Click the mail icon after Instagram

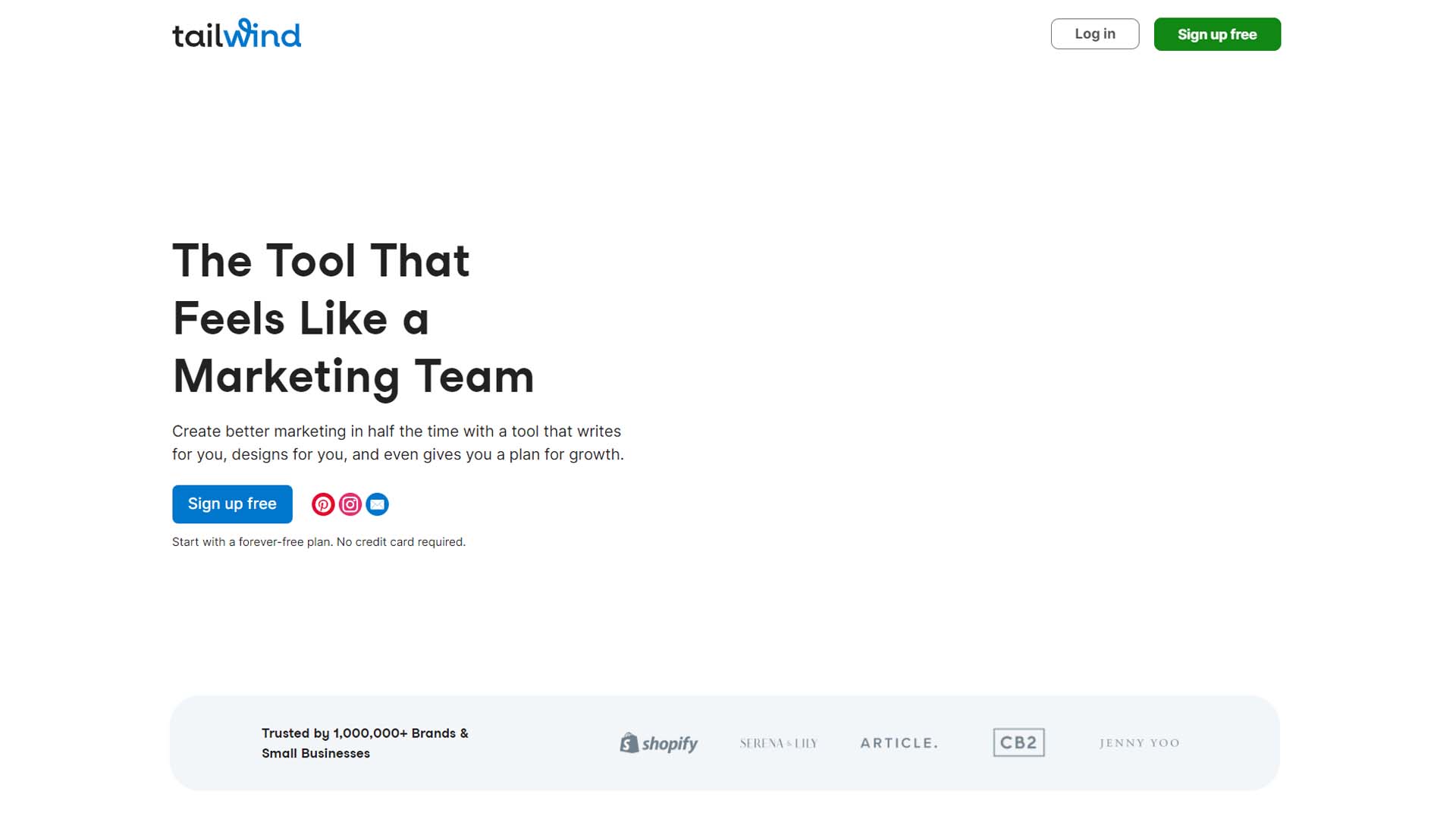[377, 504]
